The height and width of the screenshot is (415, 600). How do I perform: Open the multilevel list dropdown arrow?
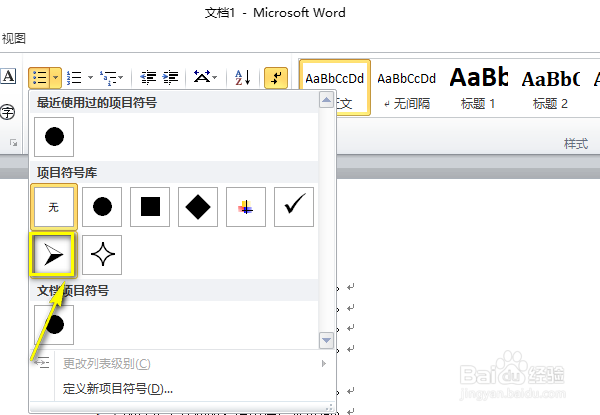pos(121,78)
